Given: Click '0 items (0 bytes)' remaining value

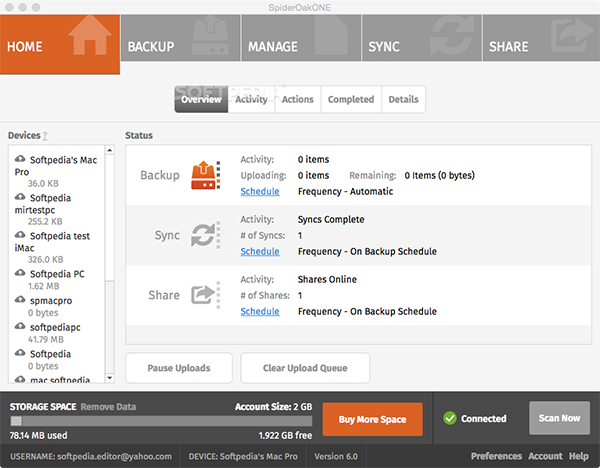Looking at the screenshot, I should tap(439, 175).
